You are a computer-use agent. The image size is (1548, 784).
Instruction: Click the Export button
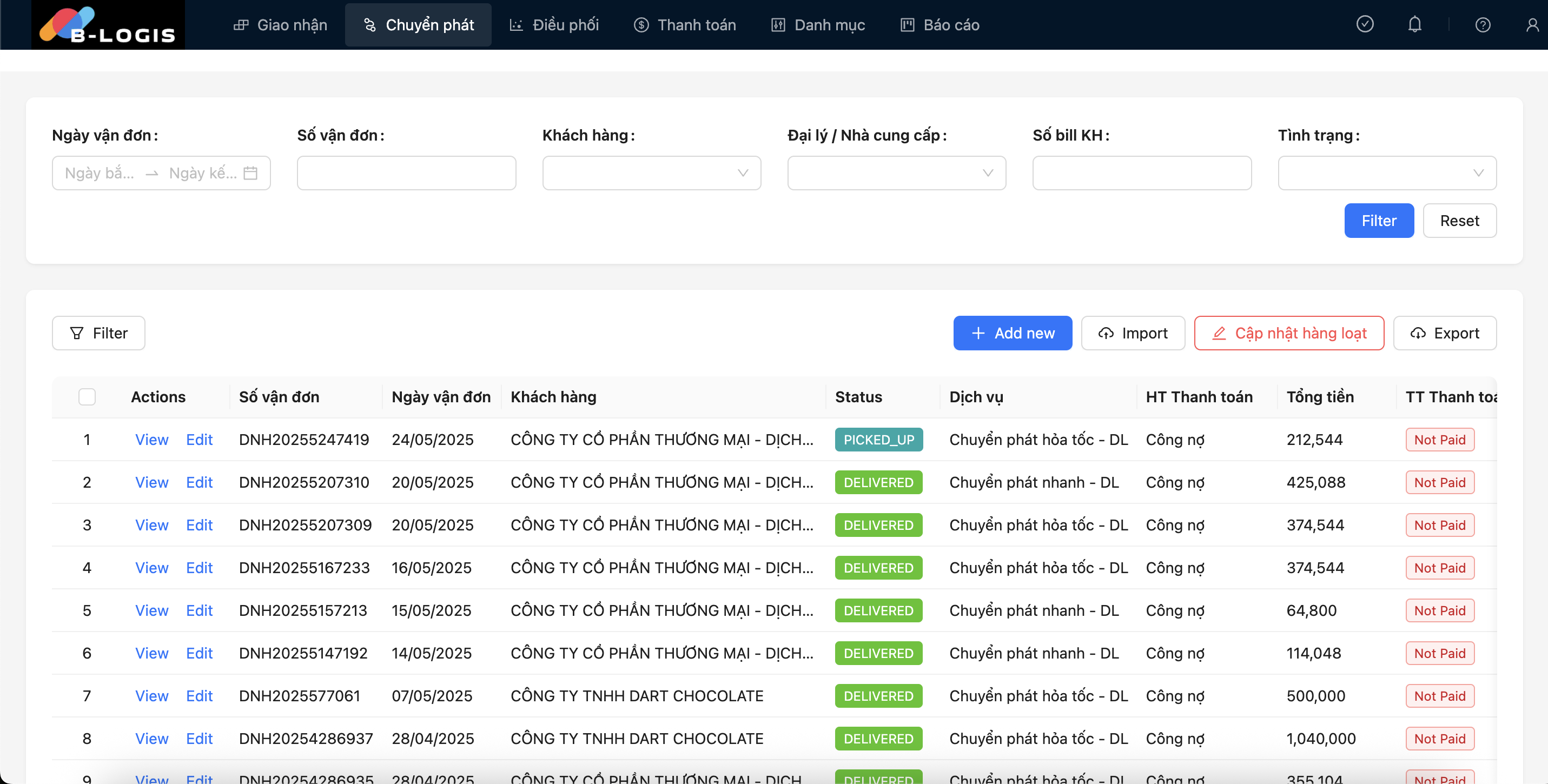(x=1445, y=333)
